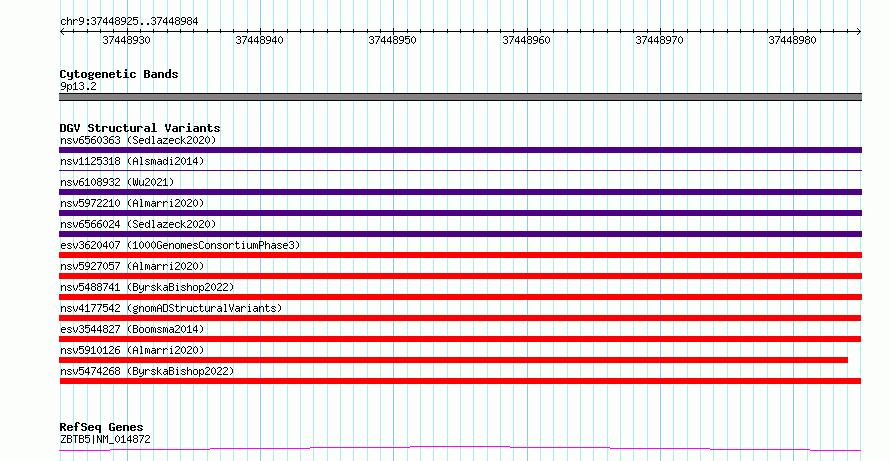890x461 pixels.
Task: Click the chr9:37448925..37448984 region label
Action: 129,22
